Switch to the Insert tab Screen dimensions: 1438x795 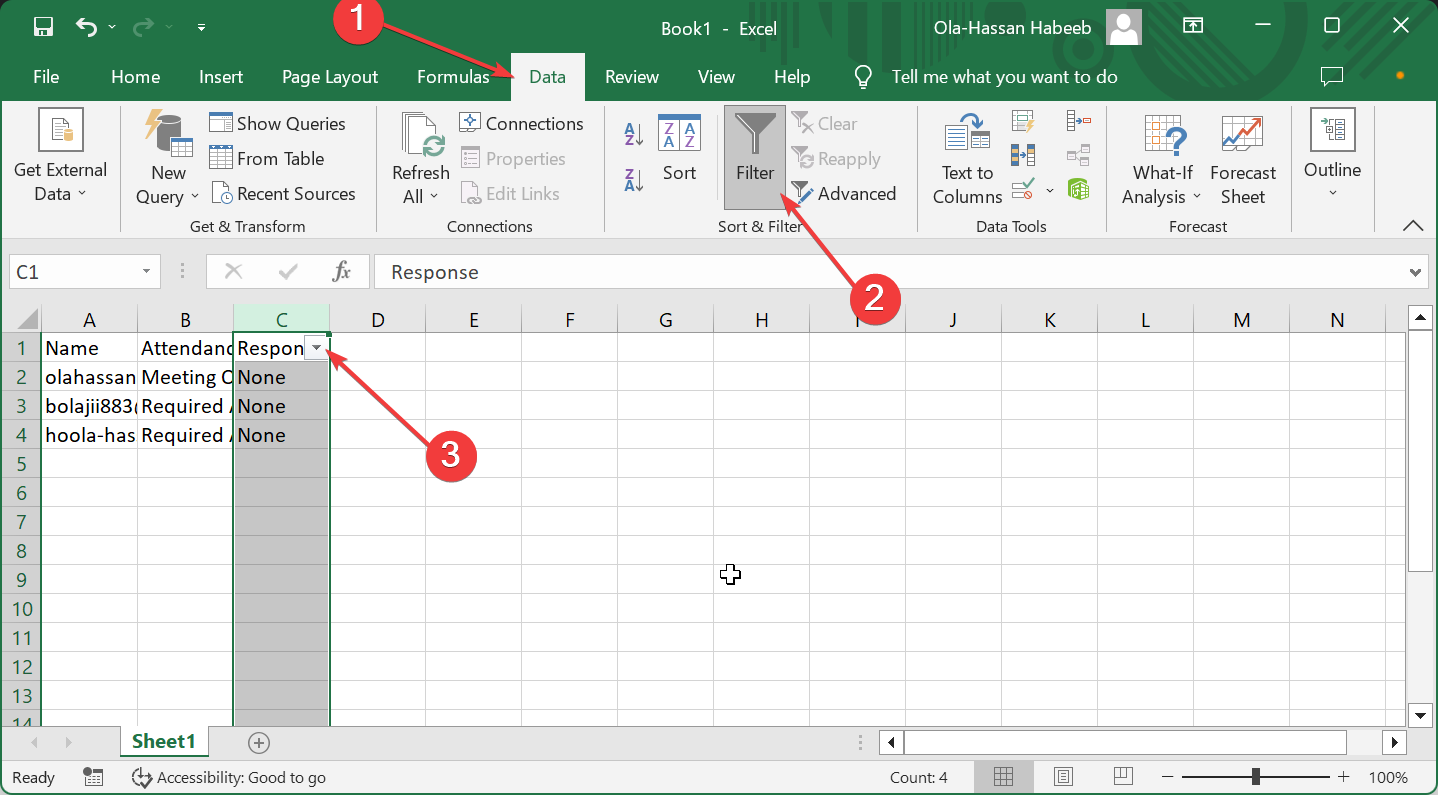pyautogui.click(x=221, y=77)
